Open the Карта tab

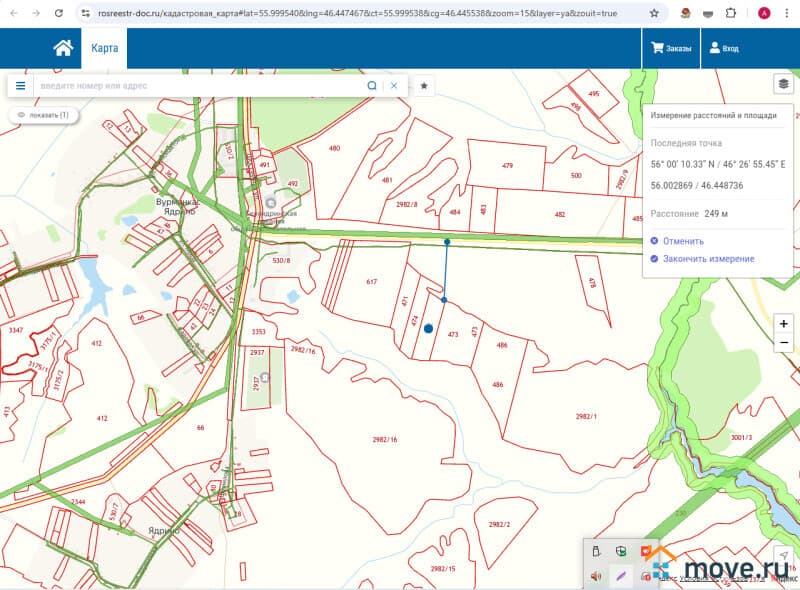coord(104,48)
